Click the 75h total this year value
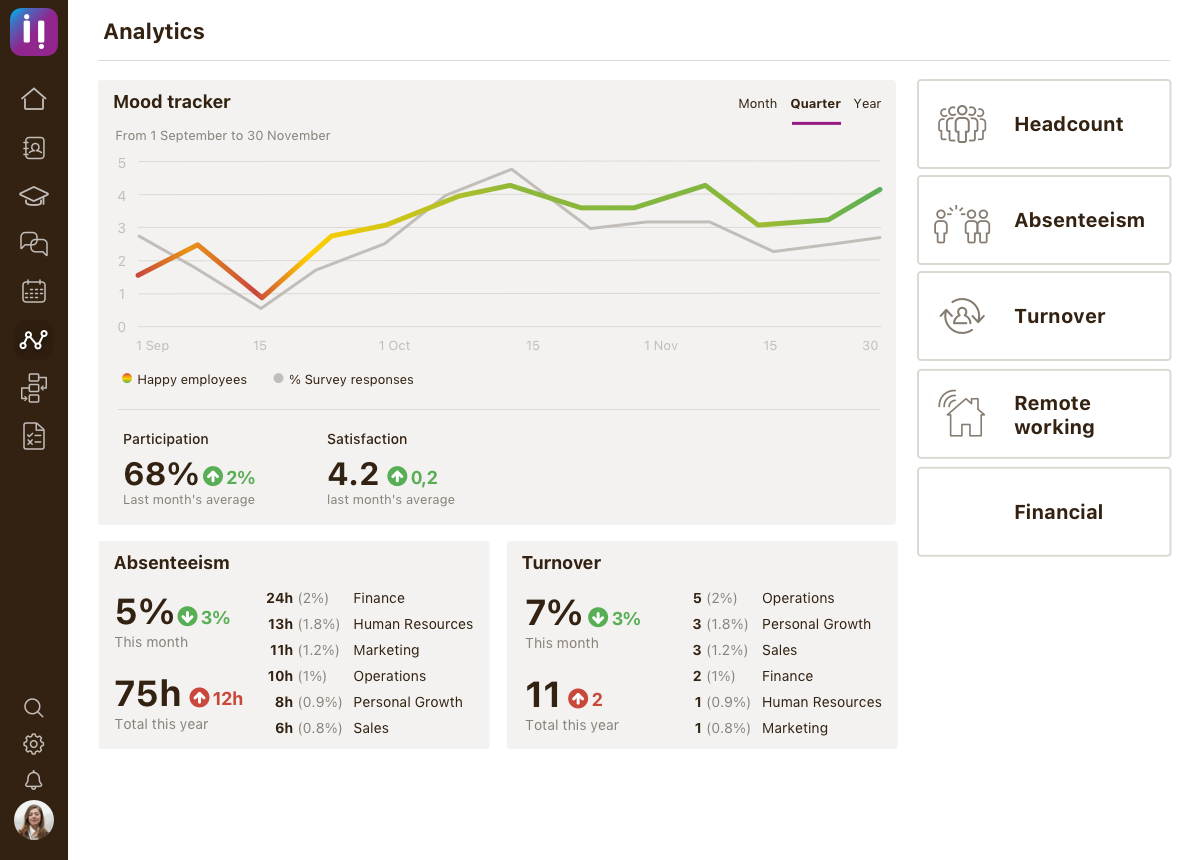1200x860 pixels. point(148,694)
